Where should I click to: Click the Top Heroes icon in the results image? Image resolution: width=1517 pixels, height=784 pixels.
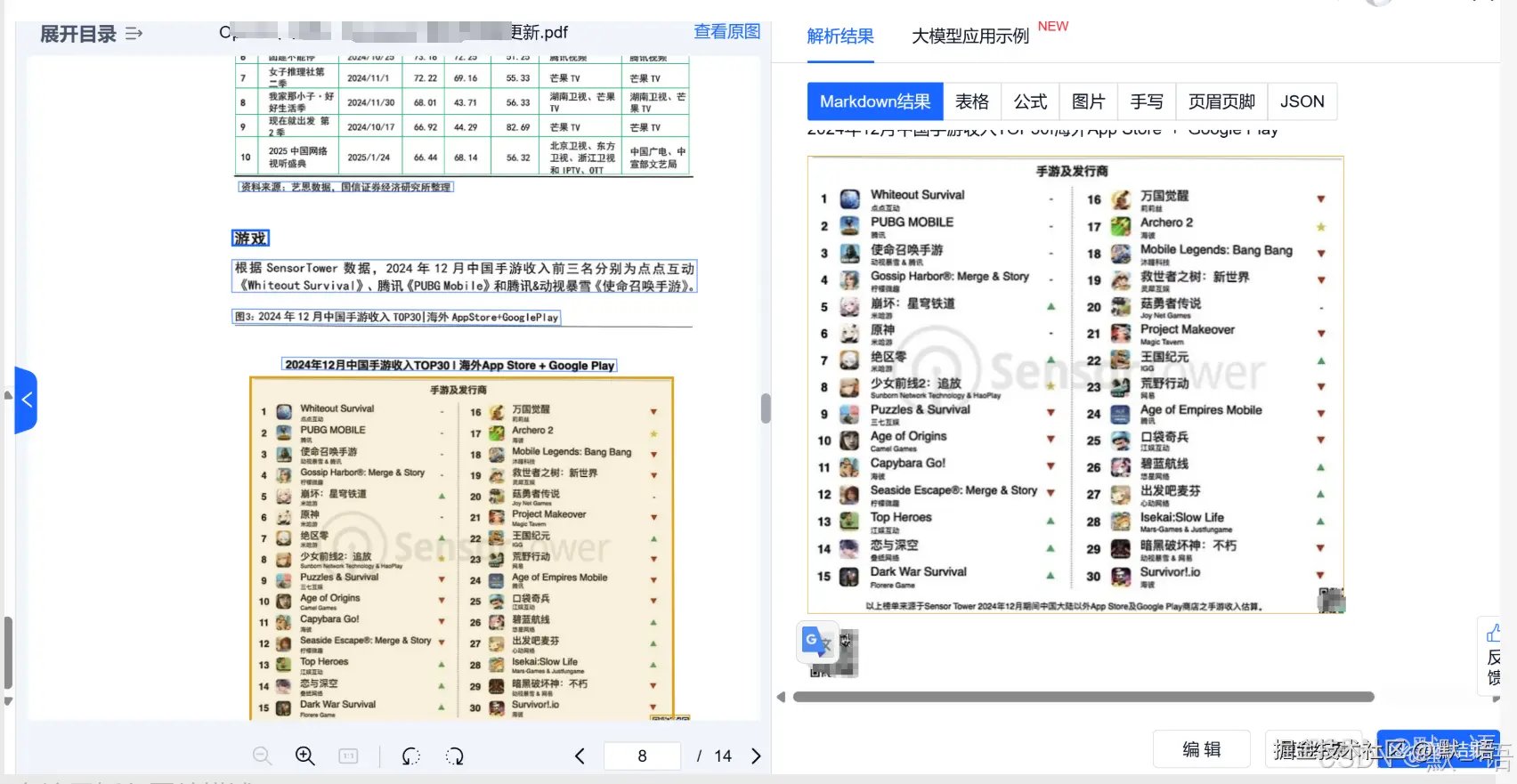[x=849, y=521]
